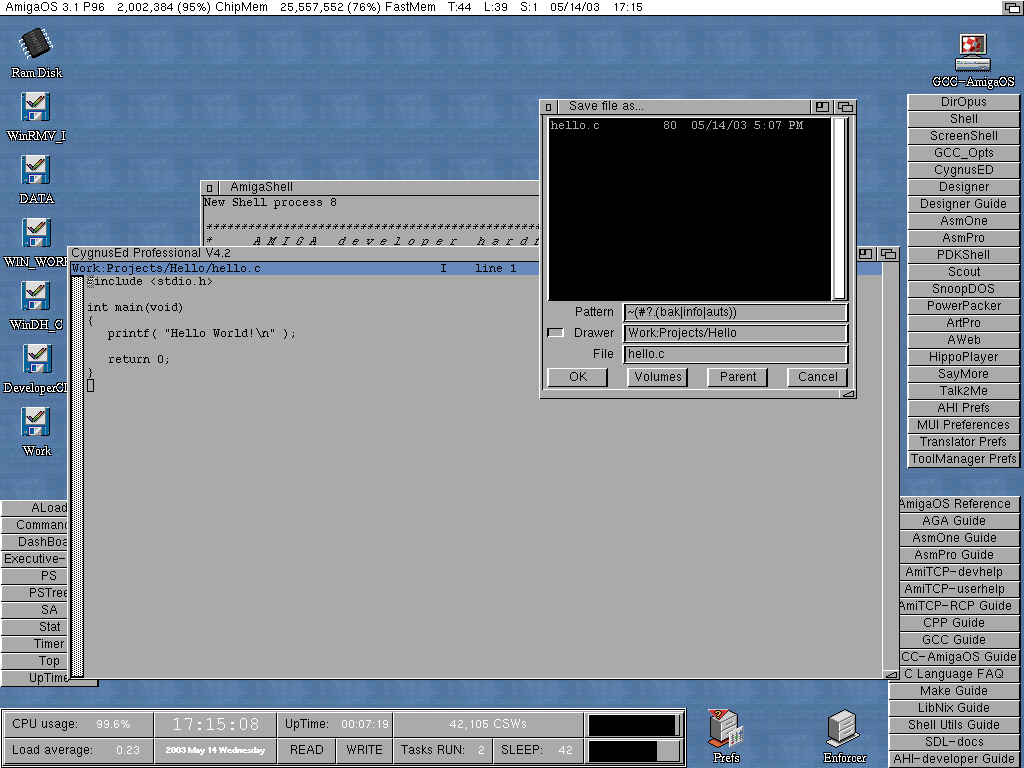Confirm saving with the OK button
Image resolution: width=1024 pixels, height=768 pixels.
[577, 377]
